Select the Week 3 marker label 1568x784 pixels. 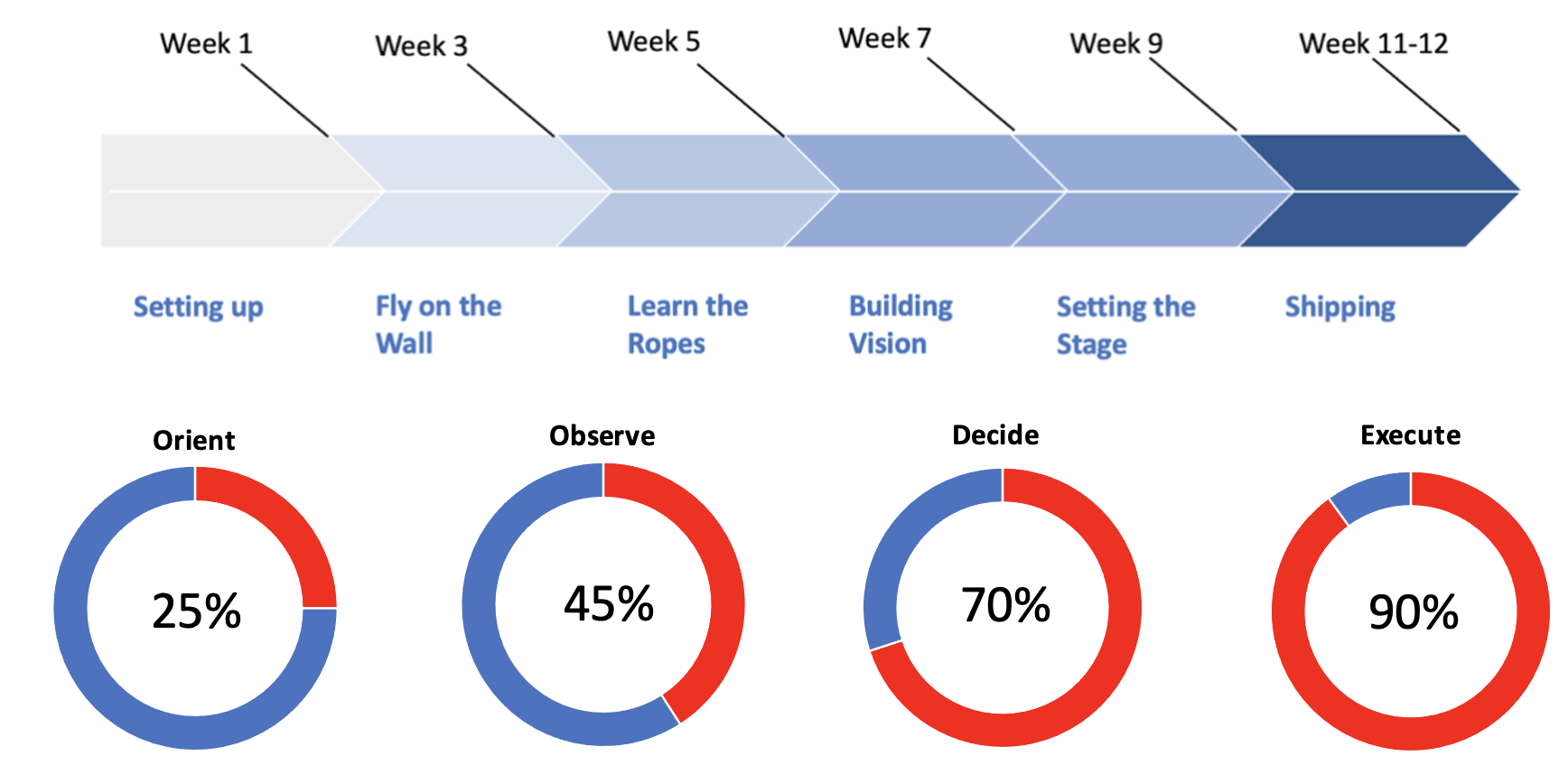(421, 45)
